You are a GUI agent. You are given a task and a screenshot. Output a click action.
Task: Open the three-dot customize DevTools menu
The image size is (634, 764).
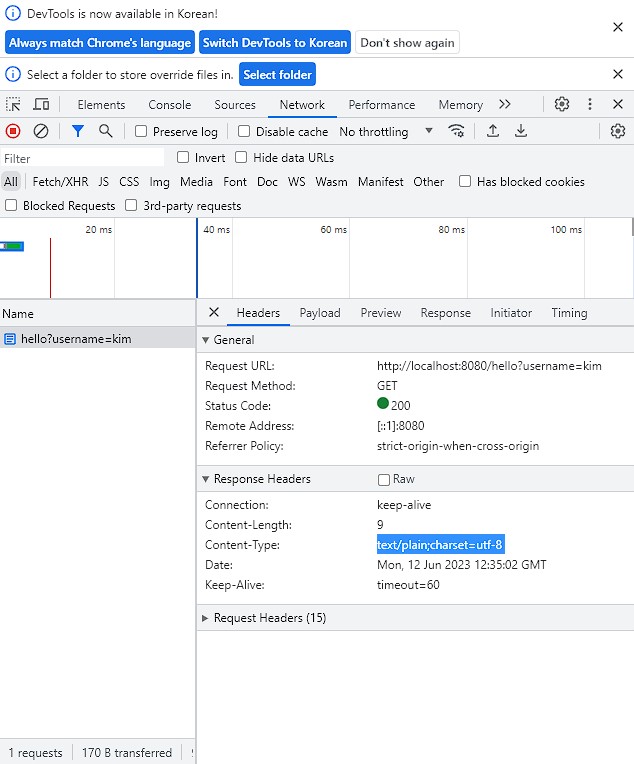(x=590, y=104)
